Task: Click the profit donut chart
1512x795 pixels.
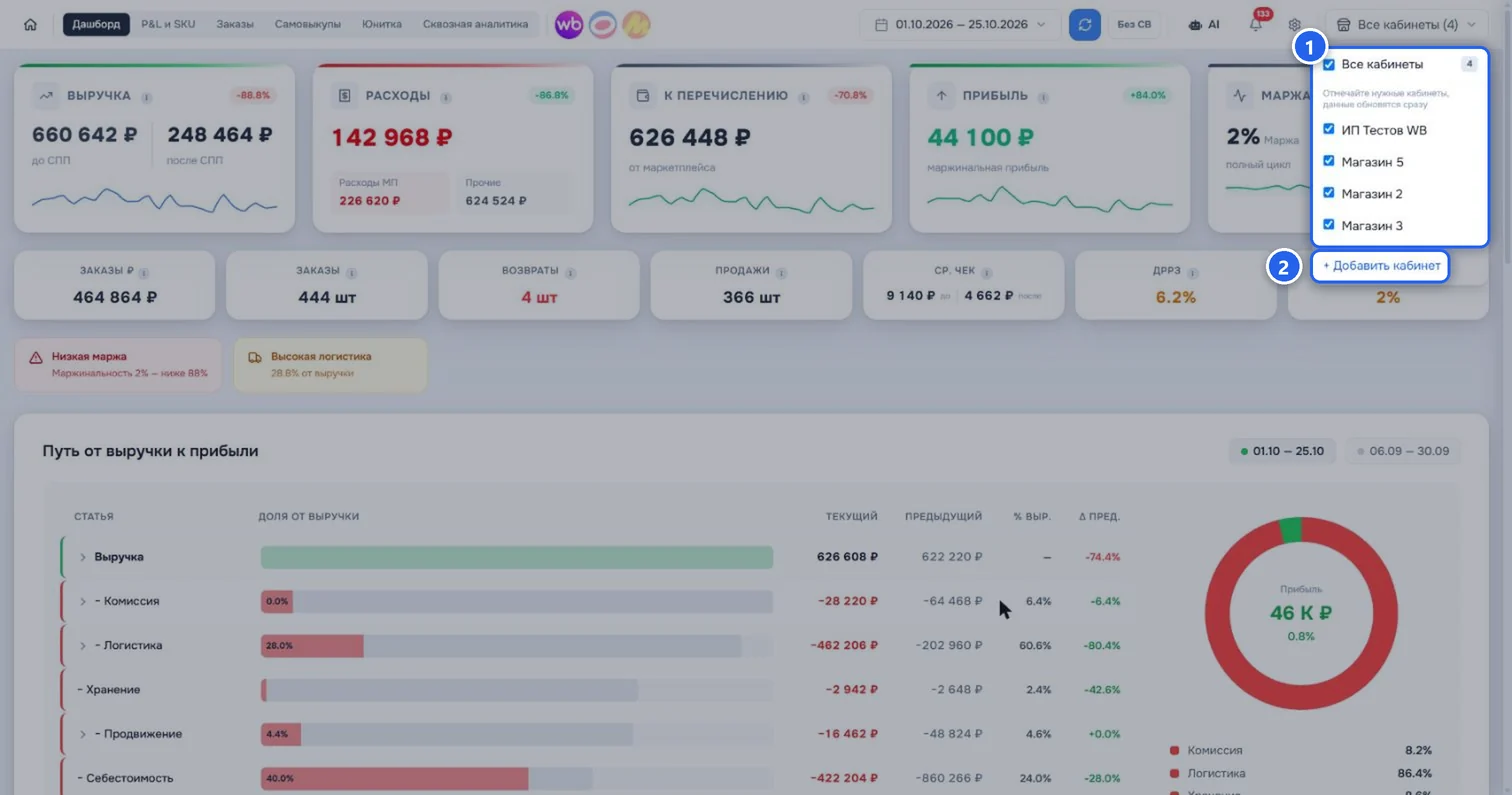Action: pyautogui.click(x=1301, y=613)
